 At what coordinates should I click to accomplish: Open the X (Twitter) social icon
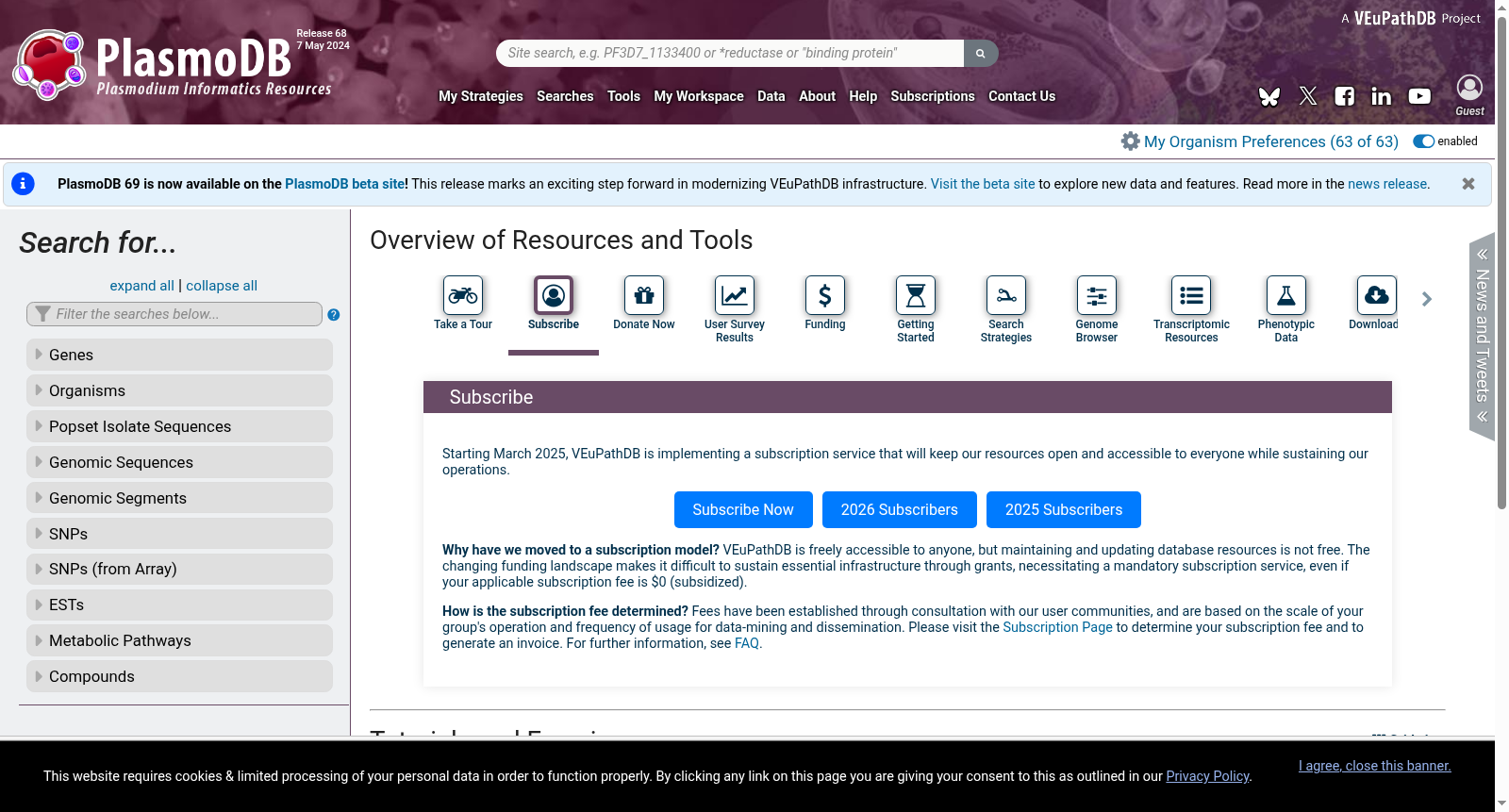click(x=1308, y=96)
